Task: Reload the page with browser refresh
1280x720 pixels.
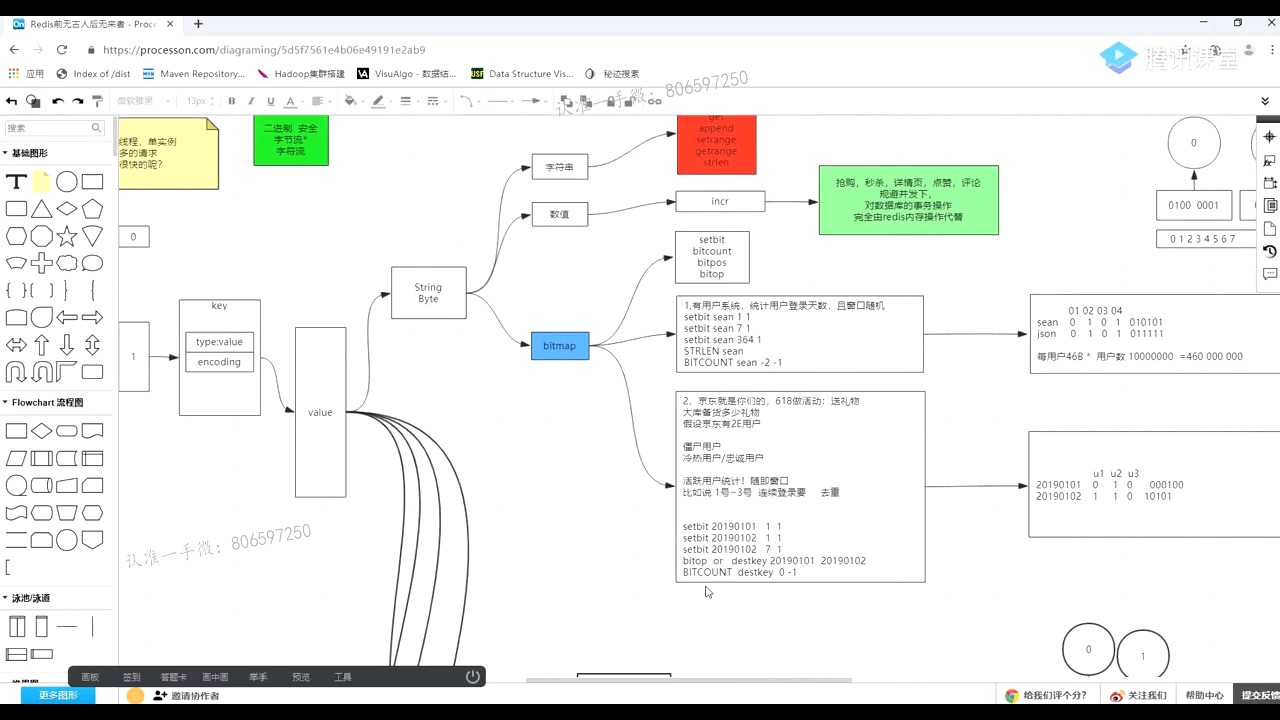Action: 62,49
